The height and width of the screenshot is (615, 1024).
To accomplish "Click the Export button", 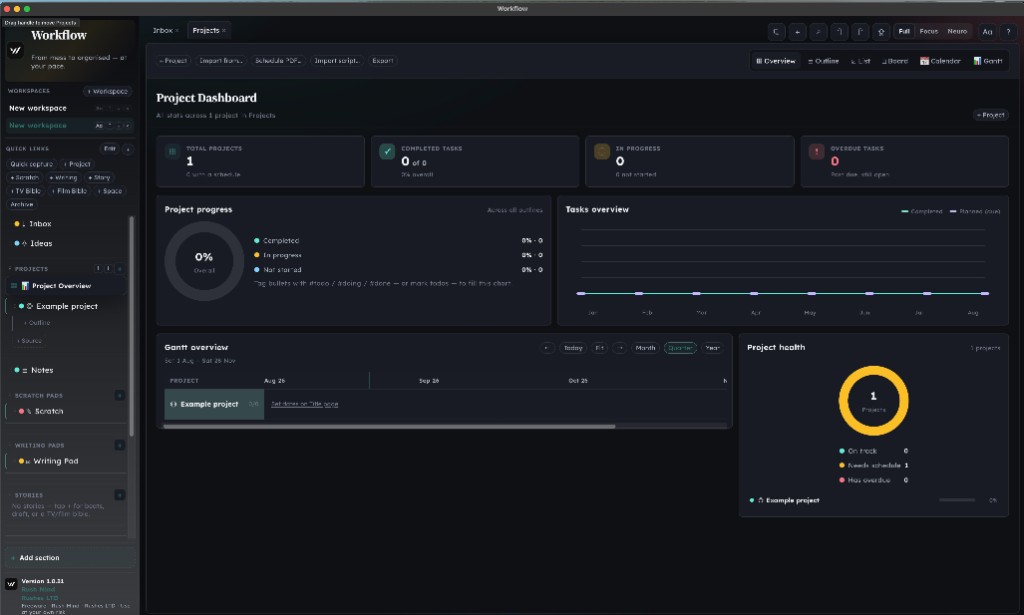I will click(x=383, y=61).
